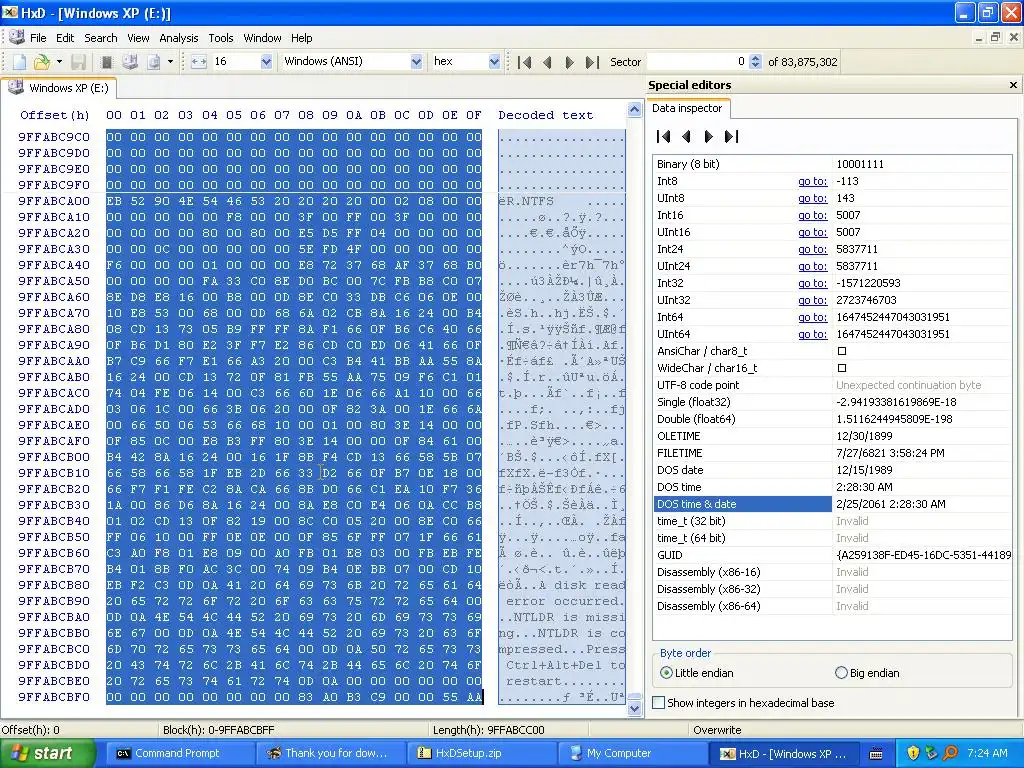Open the hex offset base dropdown
The image size is (1024, 768).
click(494, 61)
